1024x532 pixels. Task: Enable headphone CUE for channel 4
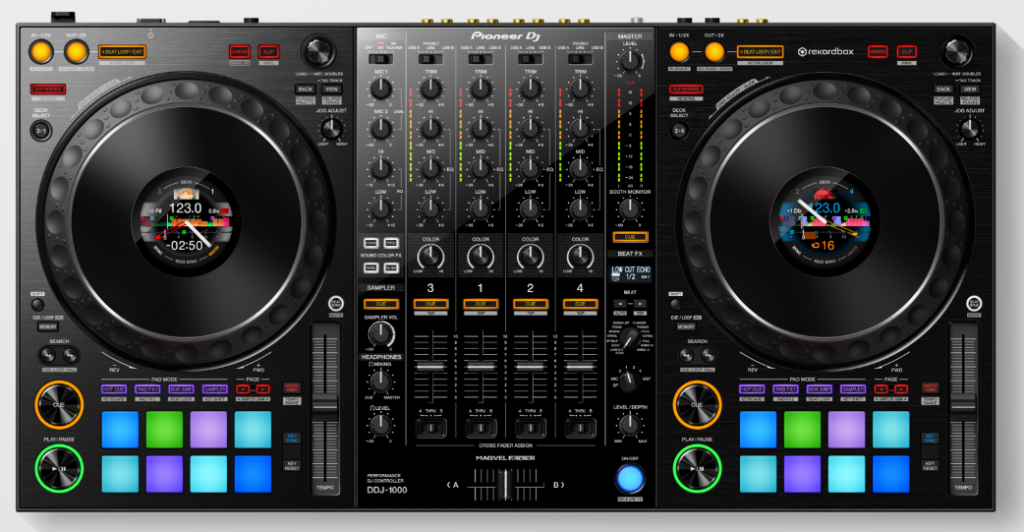click(580, 304)
